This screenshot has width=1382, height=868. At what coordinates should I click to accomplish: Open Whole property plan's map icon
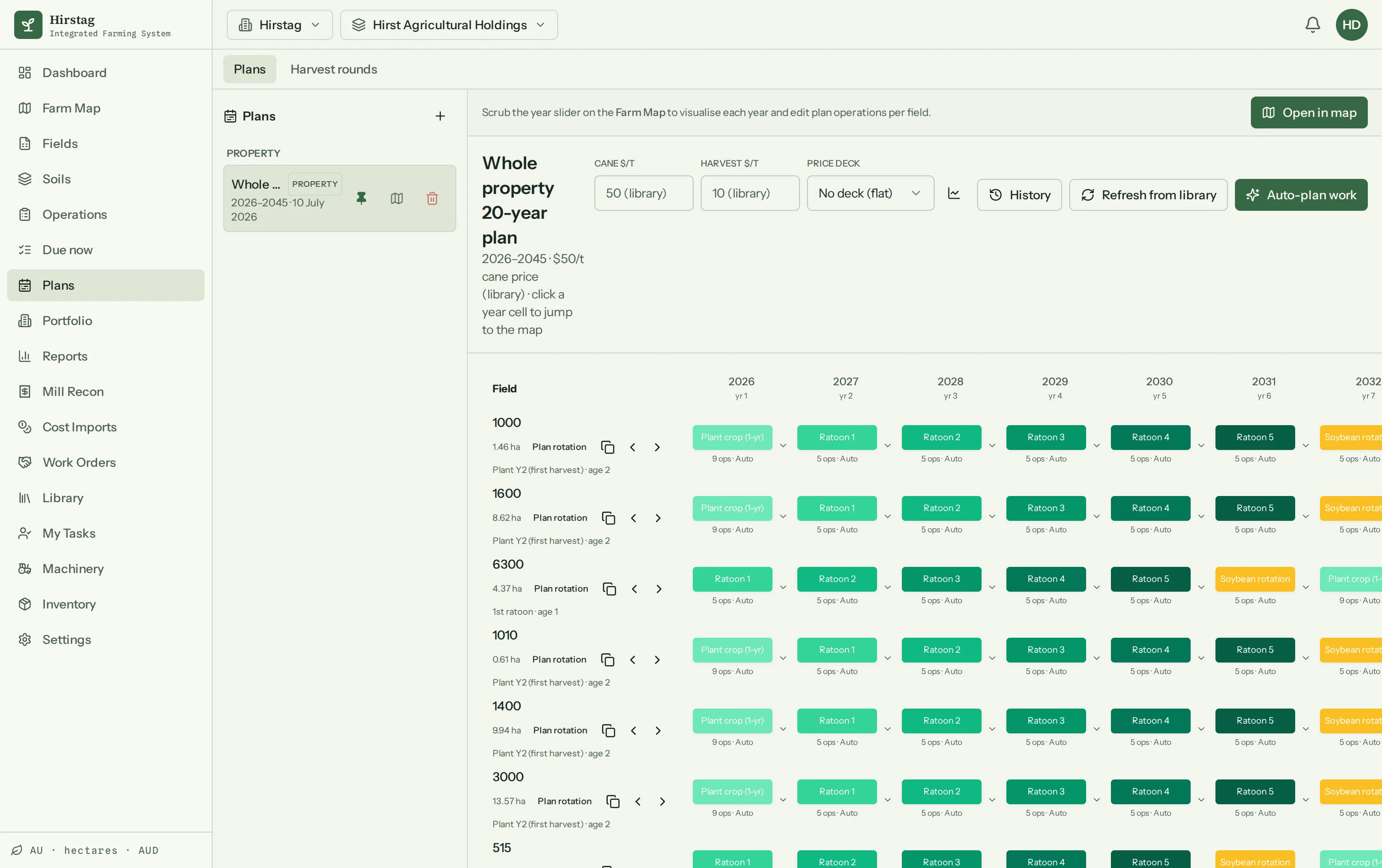[x=396, y=198]
